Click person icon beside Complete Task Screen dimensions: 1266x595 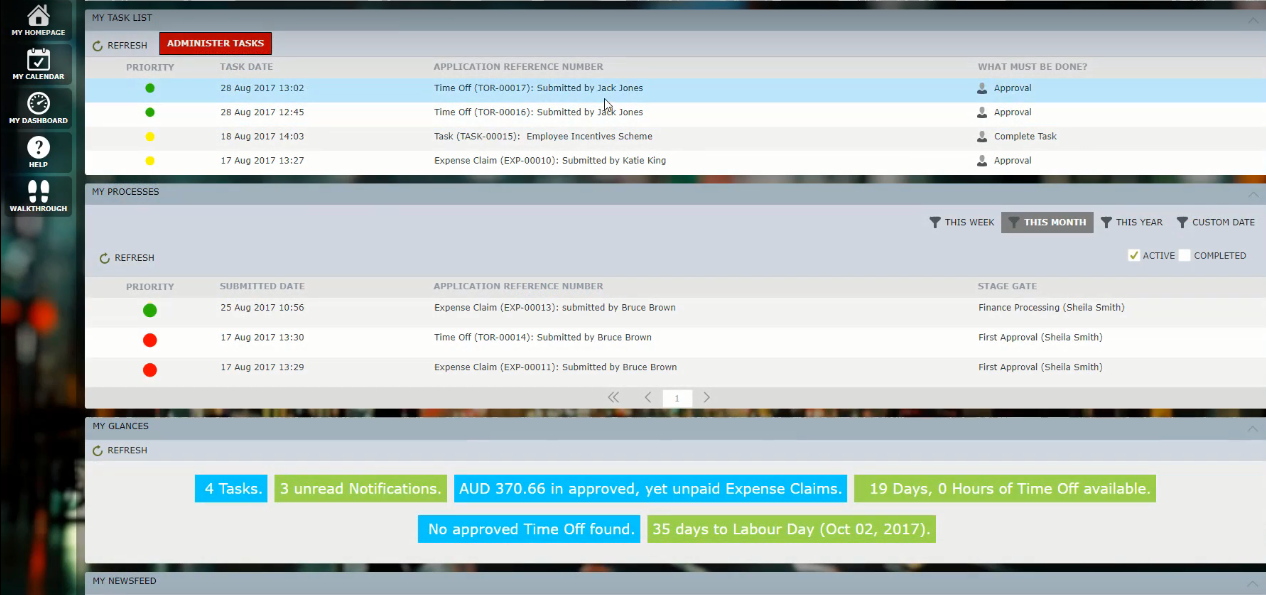[x=982, y=136]
